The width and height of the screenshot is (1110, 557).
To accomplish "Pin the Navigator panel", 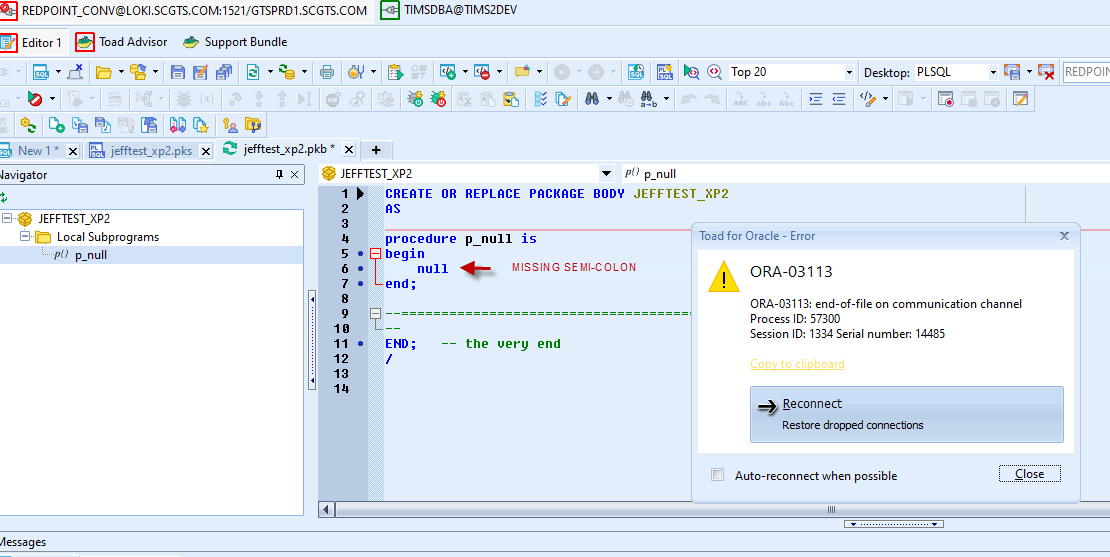I will [x=279, y=175].
